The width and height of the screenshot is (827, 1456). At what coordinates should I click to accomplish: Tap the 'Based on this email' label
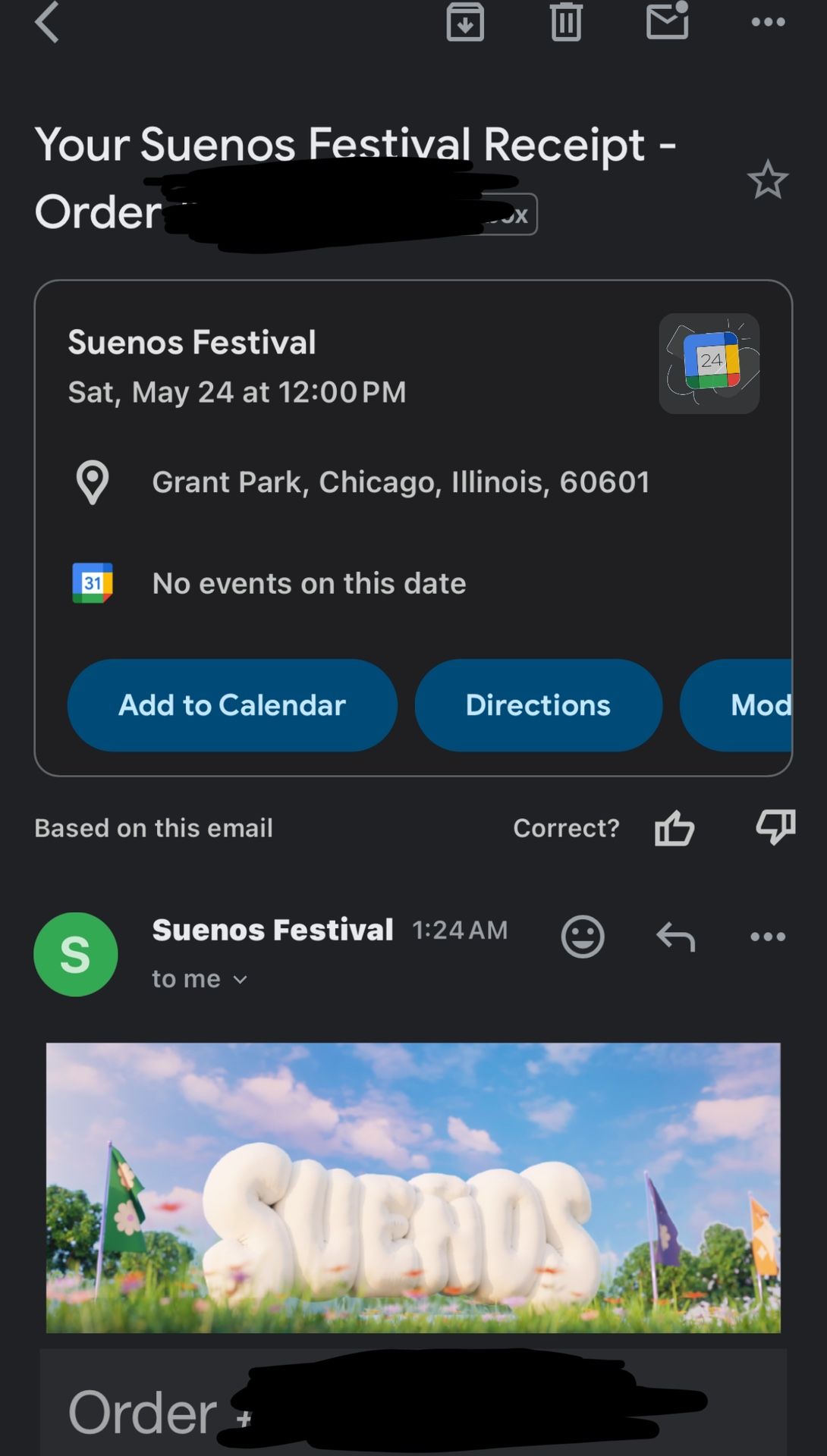tap(153, 828)
